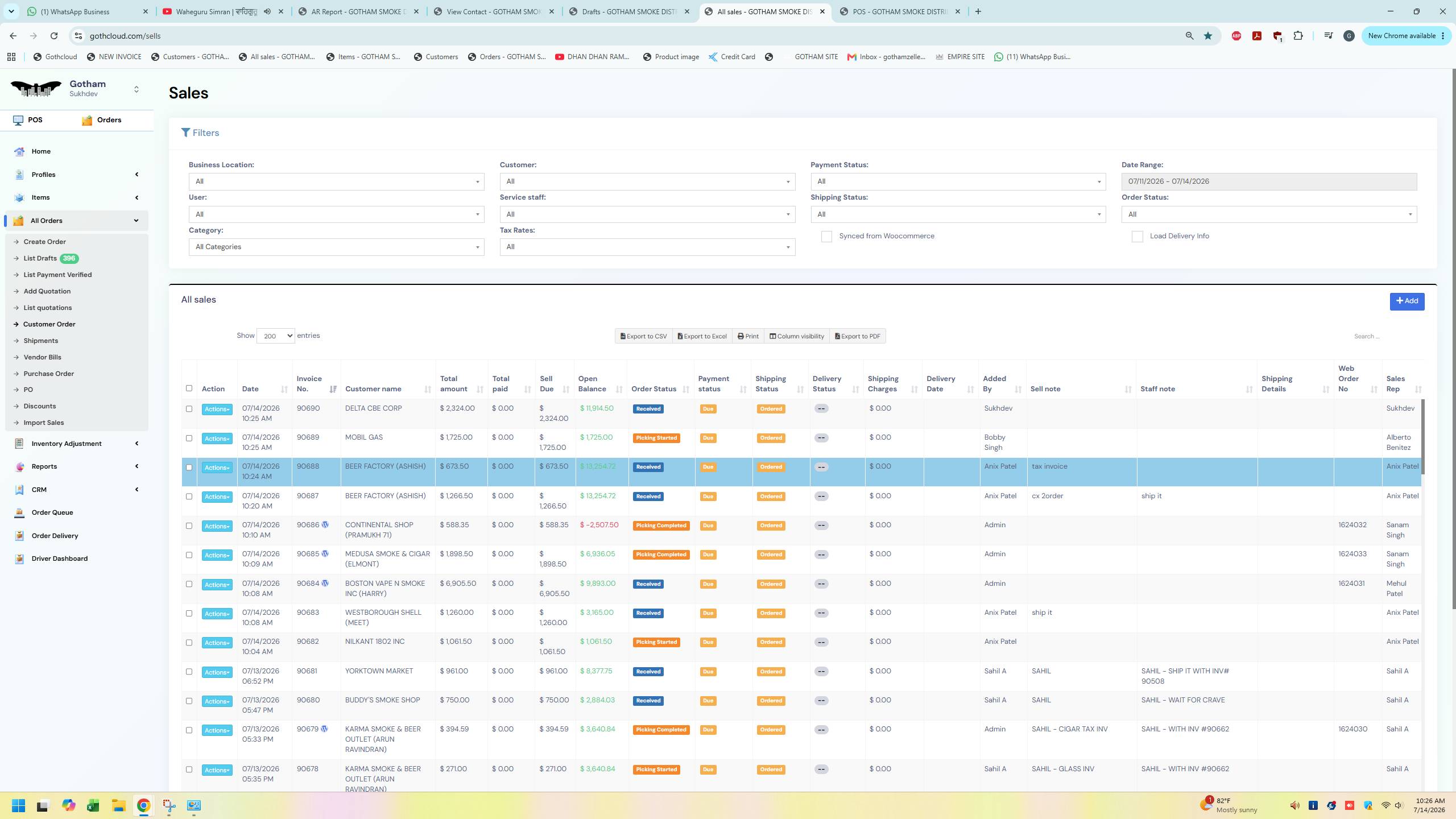The image size is (1456, 819).
Task: Click the Reports pie chart icon
Action: (19, 466)
